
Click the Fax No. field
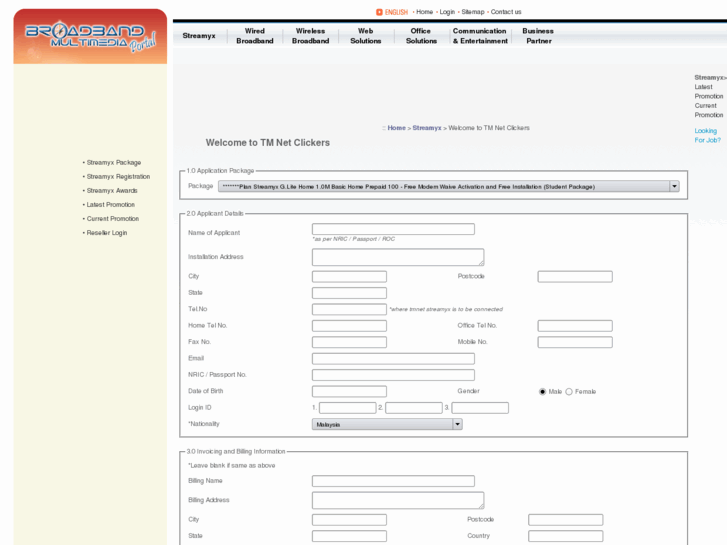point(350,342)
